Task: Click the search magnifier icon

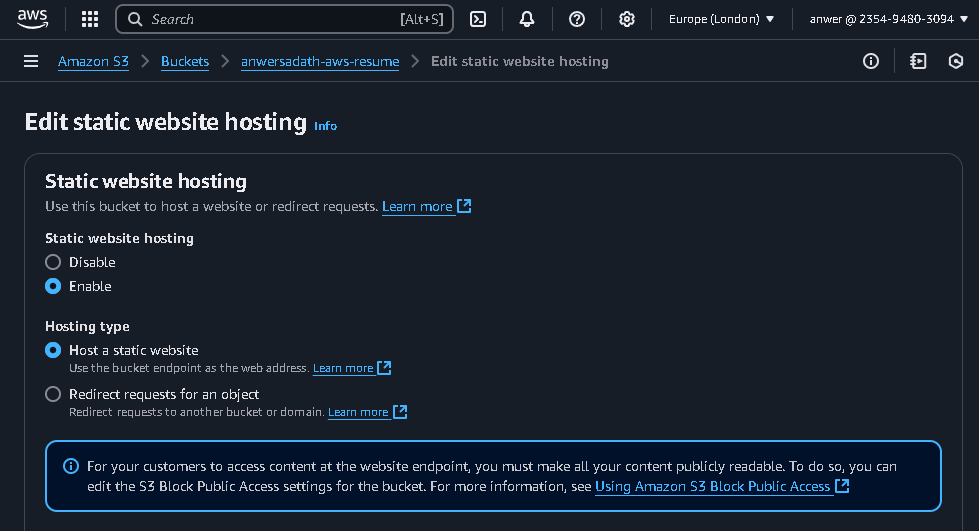Action: [135, 19]
